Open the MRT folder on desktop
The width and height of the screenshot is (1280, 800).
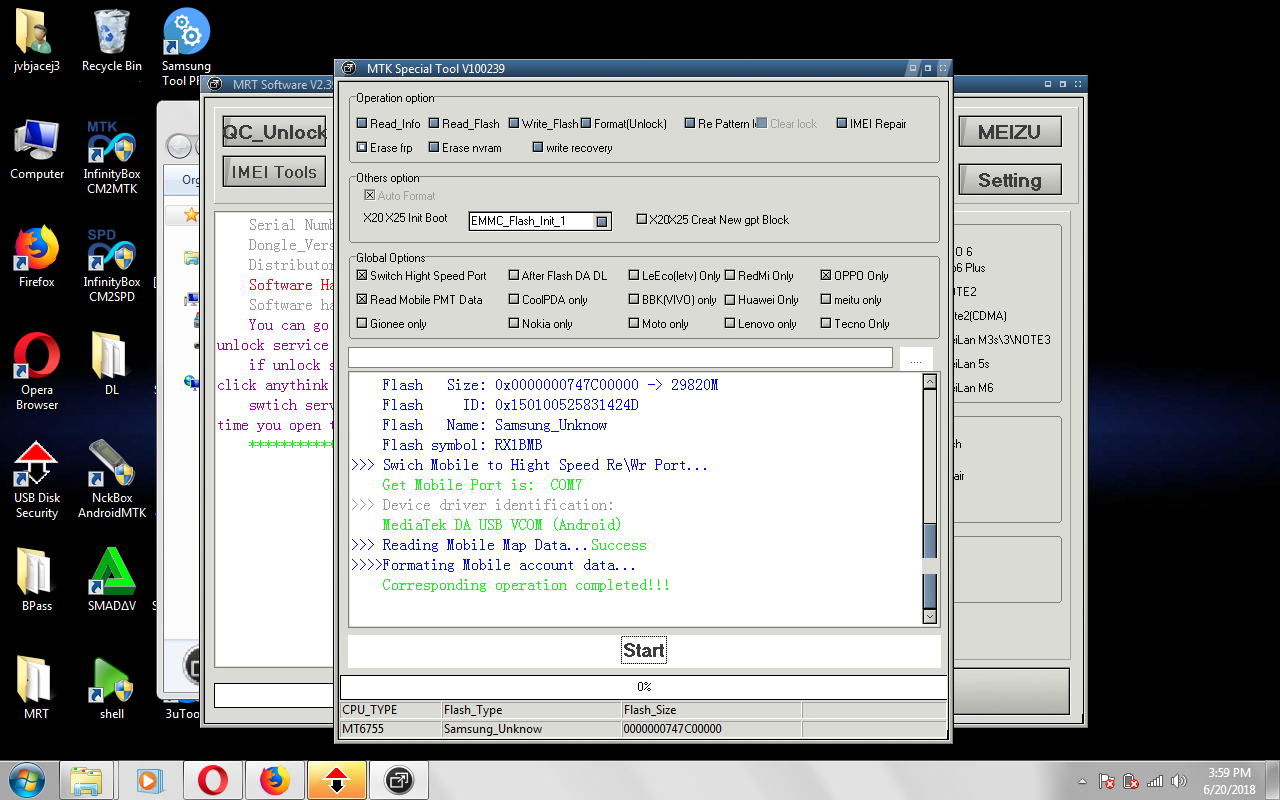(x=37, y=688)
